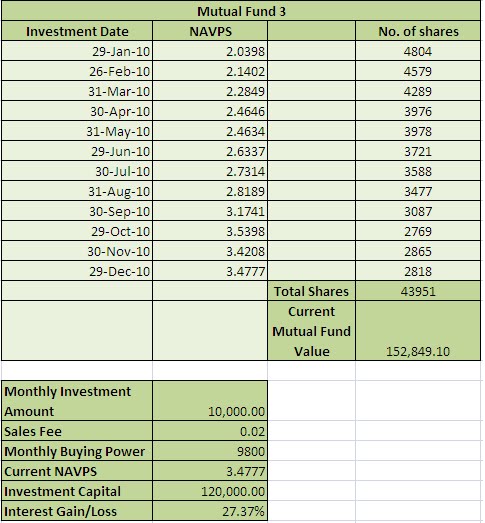Viewport: 485px width, 523px height.
Task: Click the No. of shares header
Action: click(x=418, y=31)
